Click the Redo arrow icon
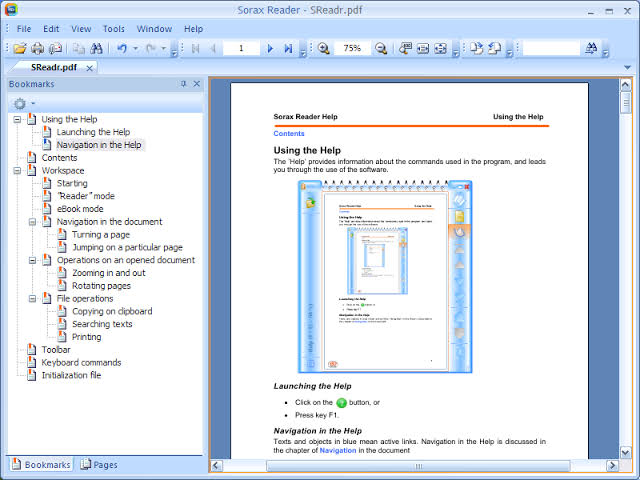 [151, 49]
